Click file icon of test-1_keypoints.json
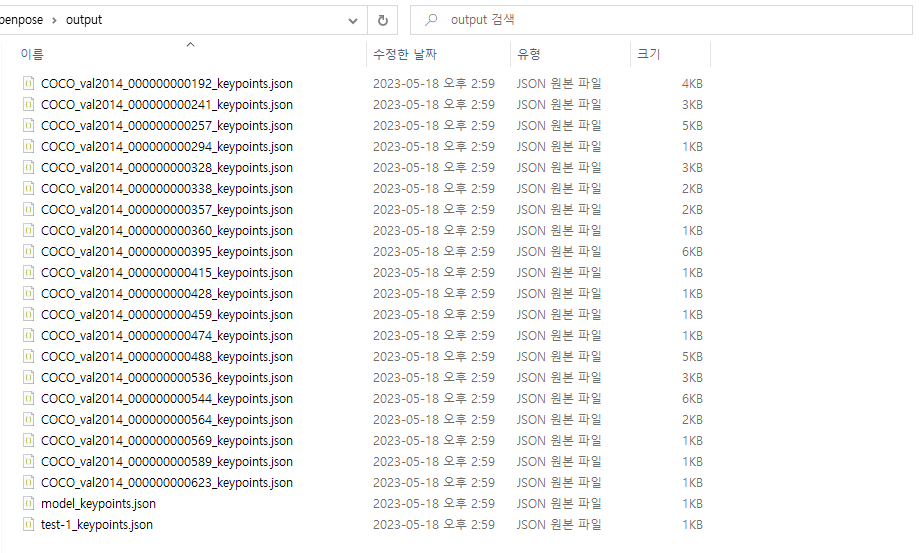Viewport: 919px width, 553px height. (x=28, y=524)
